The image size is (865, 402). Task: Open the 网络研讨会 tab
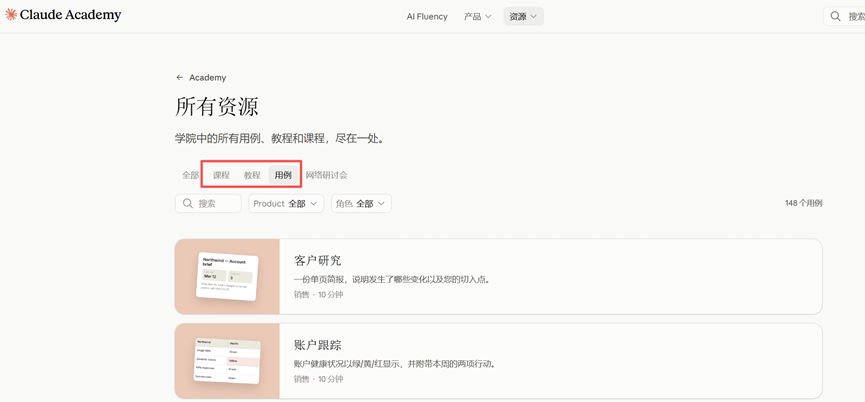coord(327,175)
